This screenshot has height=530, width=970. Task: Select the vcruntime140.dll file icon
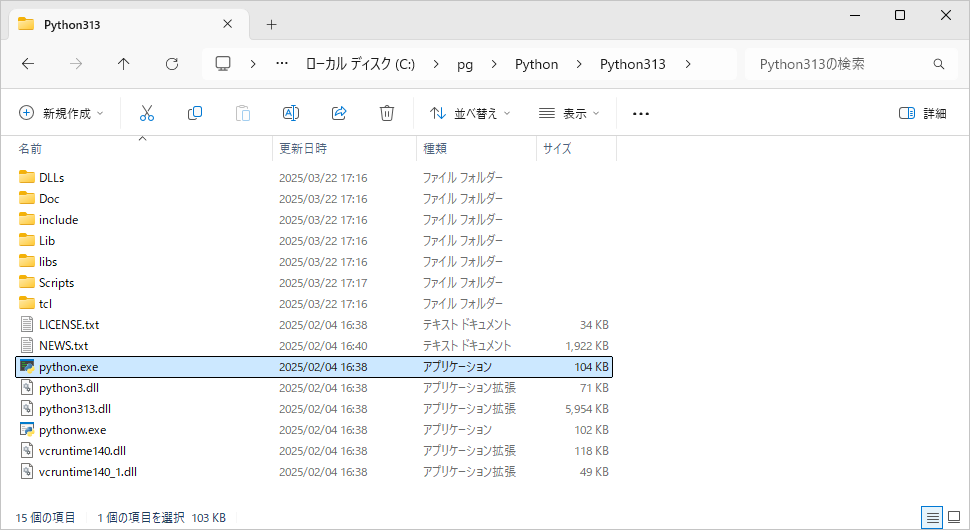(27, 451)
